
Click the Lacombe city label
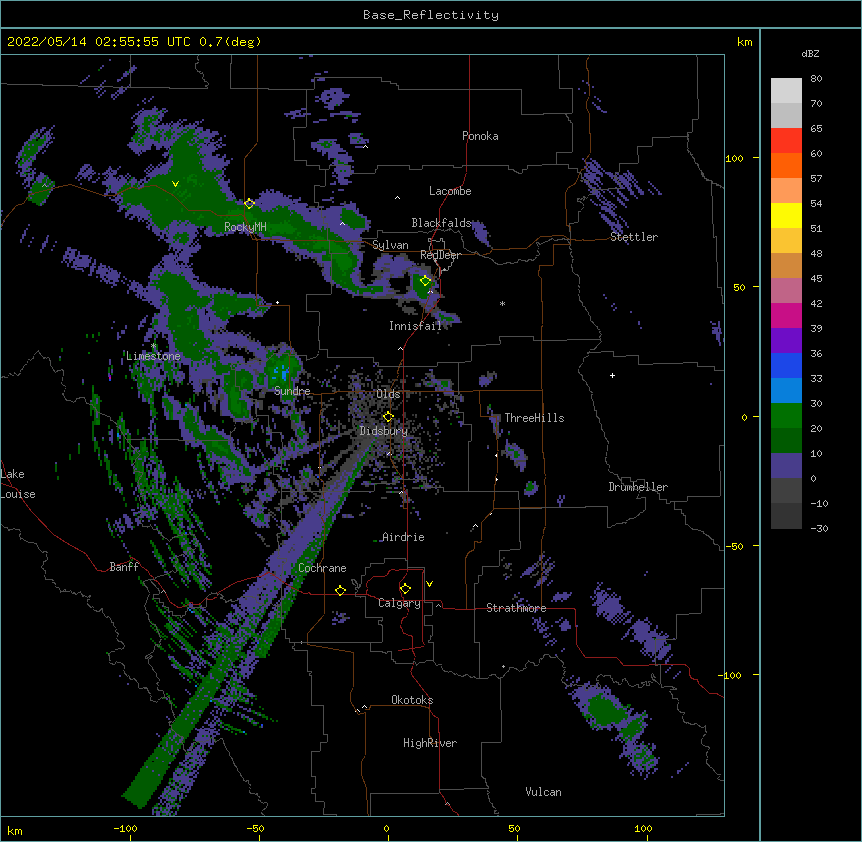point(450,191)
